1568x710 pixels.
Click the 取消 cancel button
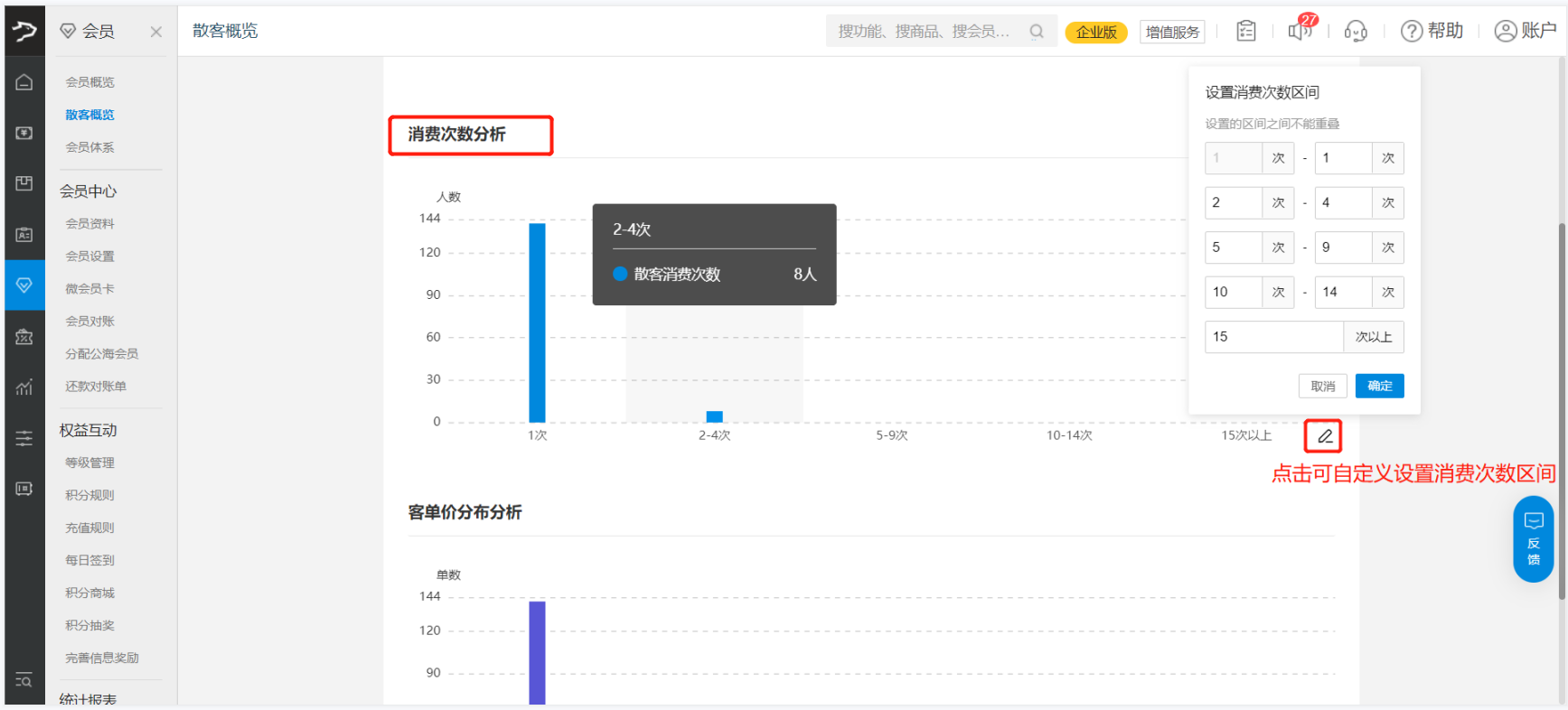[1322, 386]
